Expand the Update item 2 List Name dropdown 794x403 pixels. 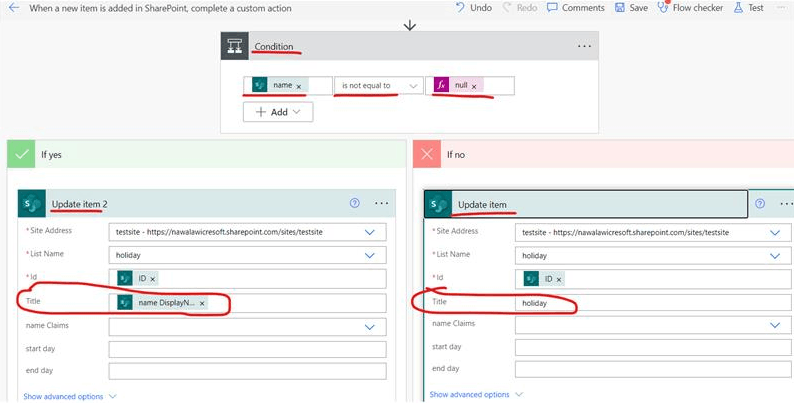pos(370,255)
